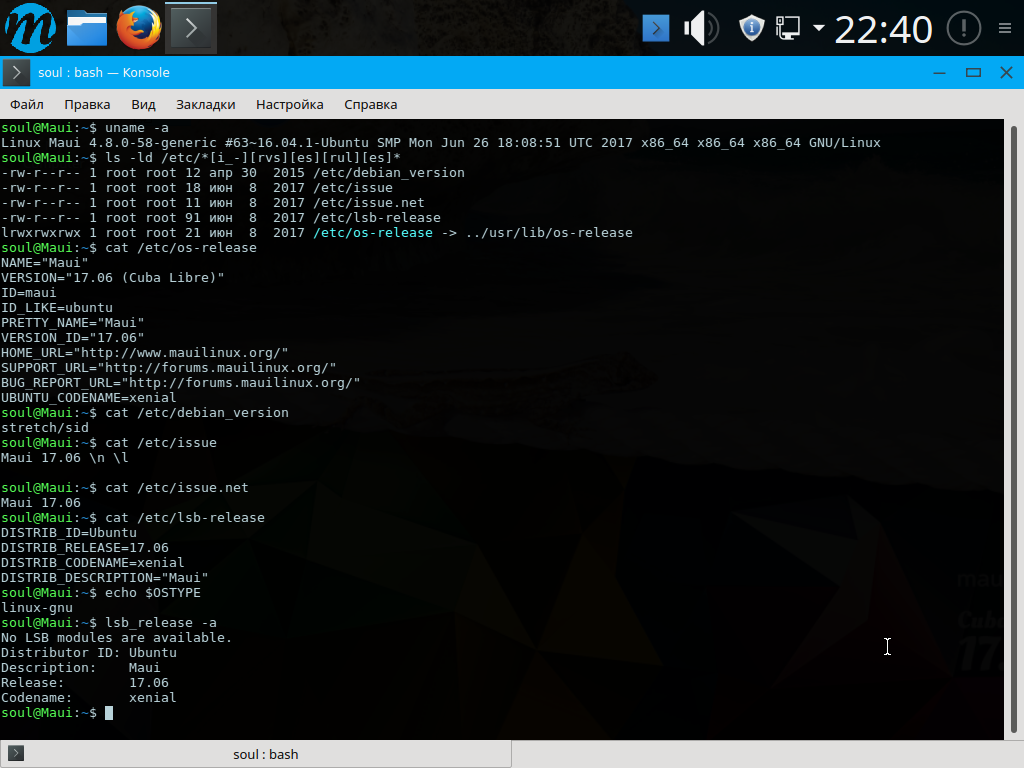
Task: Click the 'uname -a' command text
Action: pyautogui.click(x=137, y=127)
